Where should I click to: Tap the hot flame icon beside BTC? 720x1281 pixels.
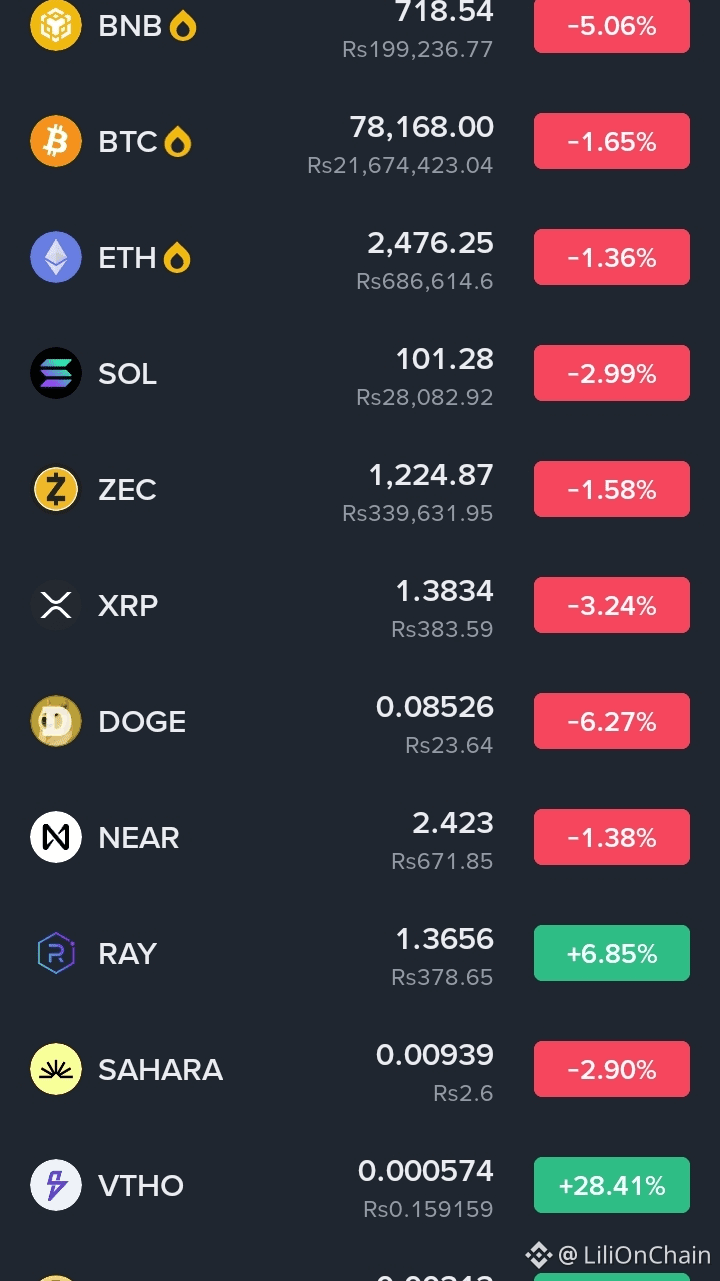[x=177, y=142]
